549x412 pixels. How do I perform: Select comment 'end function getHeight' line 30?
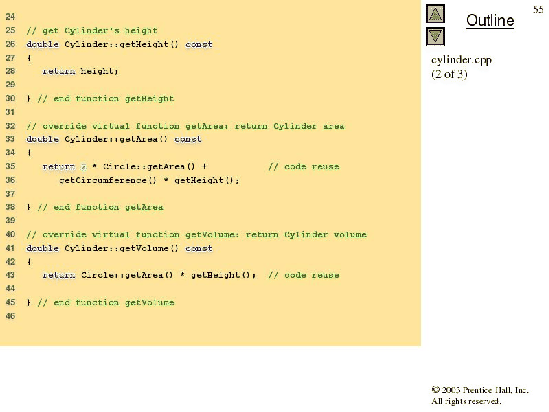(106, 98)
